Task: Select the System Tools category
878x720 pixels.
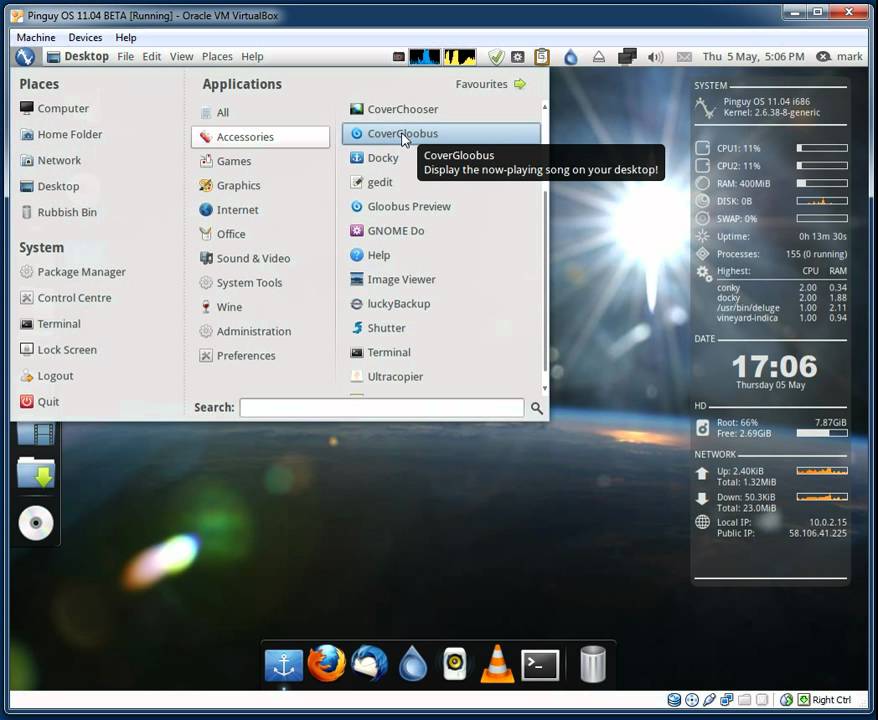Action: click(x=260, y=283)
